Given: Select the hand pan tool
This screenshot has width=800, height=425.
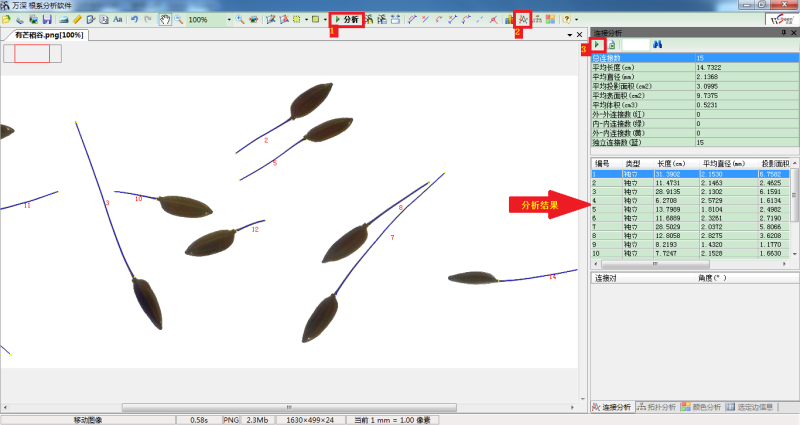Looking at the screenshot, I should pyautogui.click(x=163, y=19).
